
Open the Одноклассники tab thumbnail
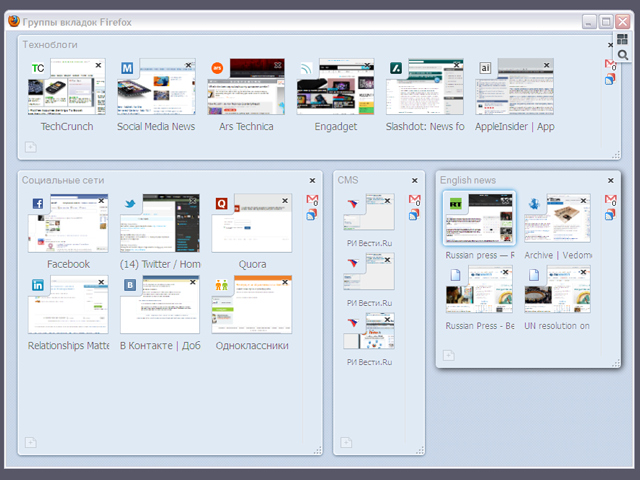click(x=252, y=306)
